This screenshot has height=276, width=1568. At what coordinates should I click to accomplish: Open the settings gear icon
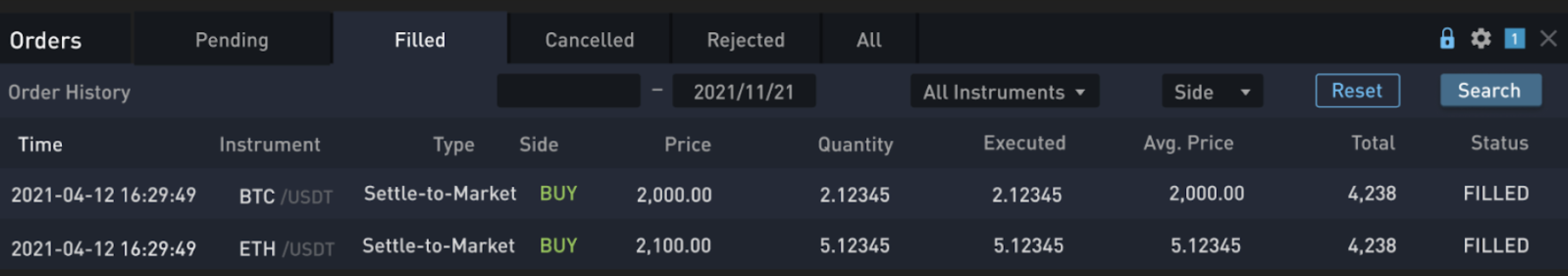[x=1481, y=39]
